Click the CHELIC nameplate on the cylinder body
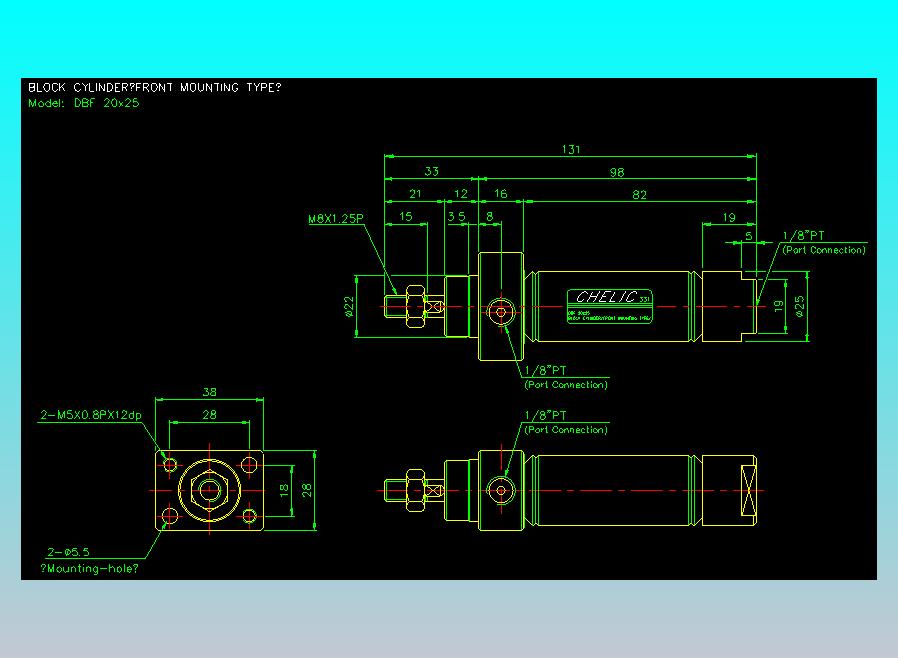Viewport: 898px width, 658px height. tap(609, 306)
